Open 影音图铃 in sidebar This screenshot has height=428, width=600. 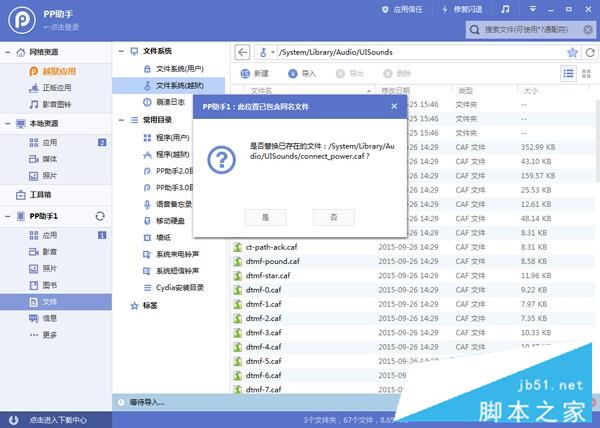point(51,104)
